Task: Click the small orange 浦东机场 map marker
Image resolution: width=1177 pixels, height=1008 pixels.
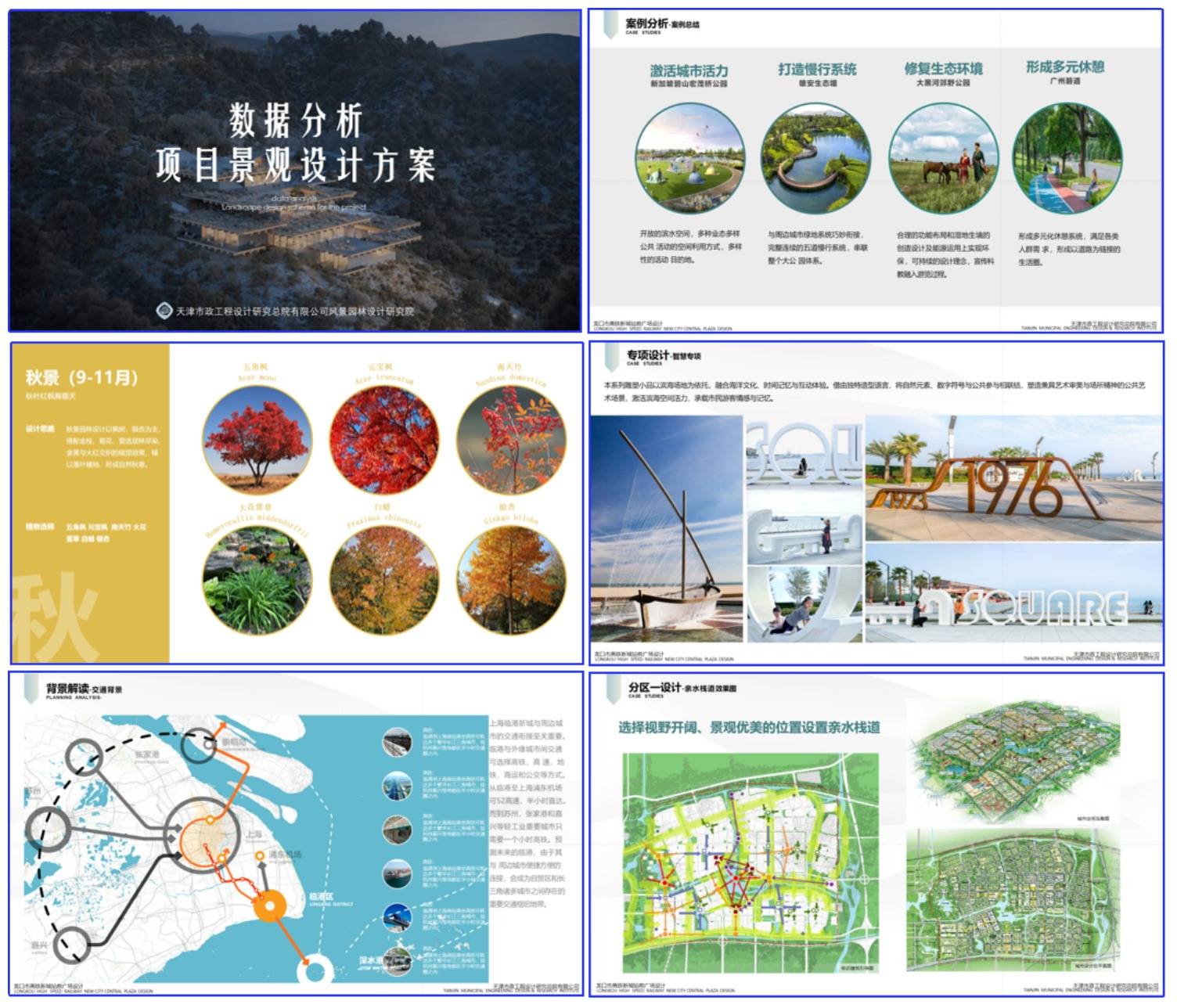Action: click(260, 856)
